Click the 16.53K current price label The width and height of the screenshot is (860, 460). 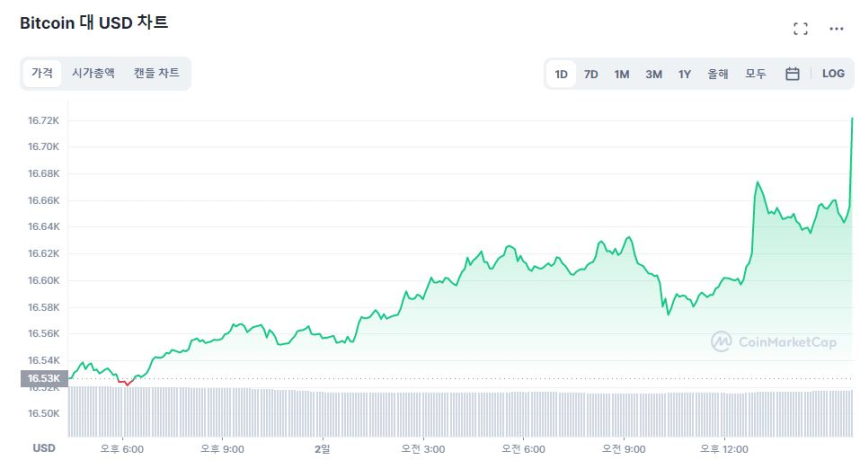tap(44, 378)
